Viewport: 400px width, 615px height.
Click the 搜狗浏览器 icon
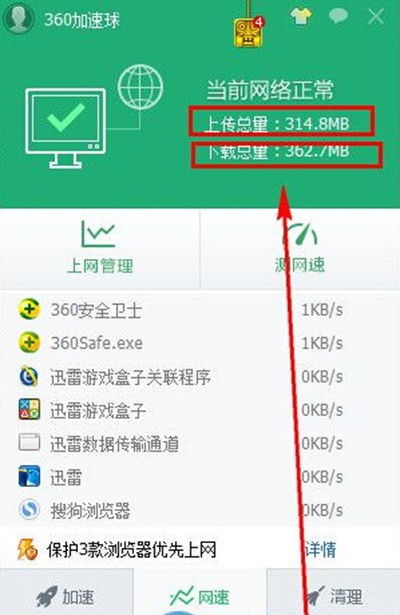point(29,509)
